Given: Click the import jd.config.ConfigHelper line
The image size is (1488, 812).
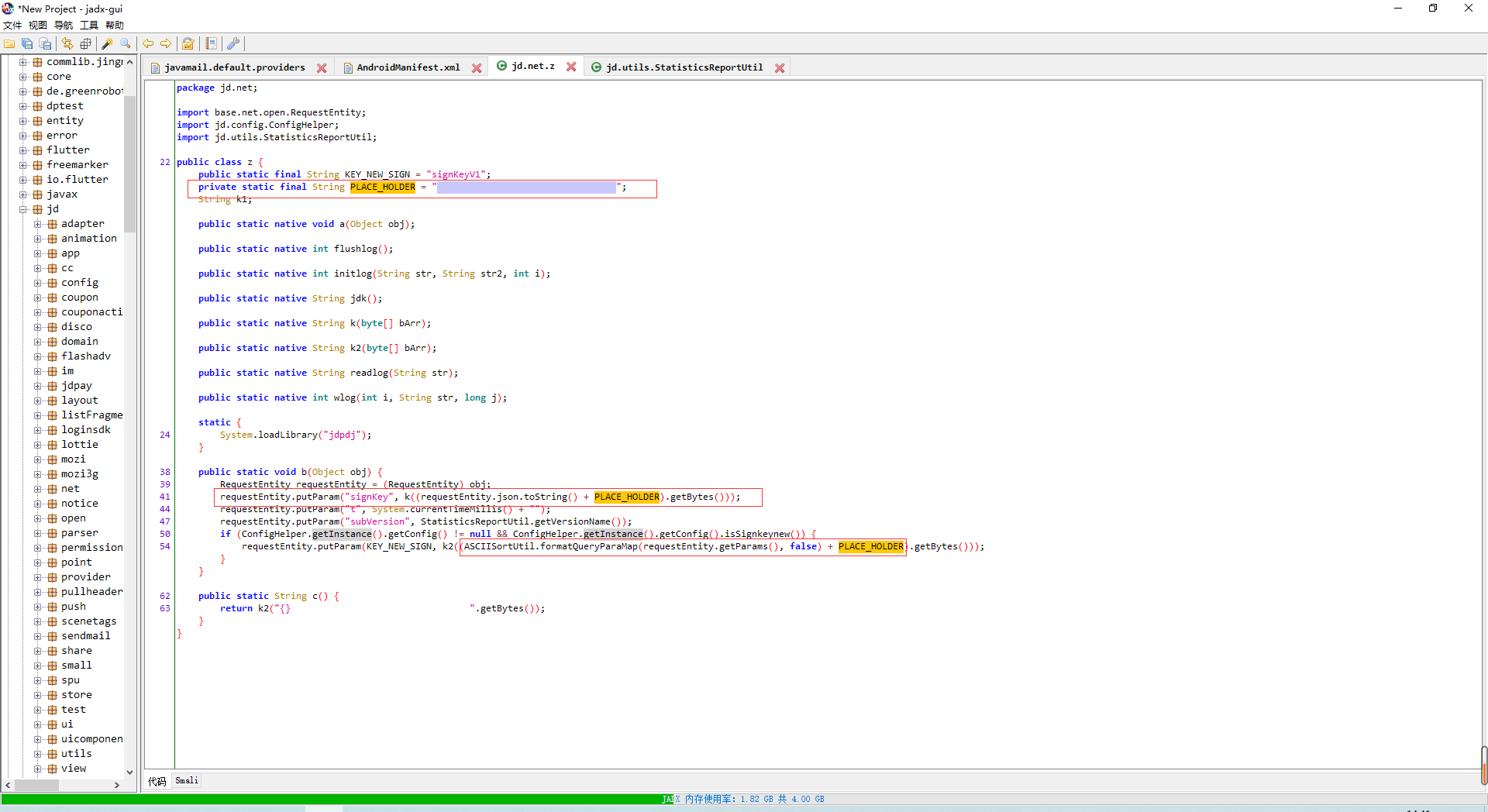Looking at the screenshot, I should [257, 125].
